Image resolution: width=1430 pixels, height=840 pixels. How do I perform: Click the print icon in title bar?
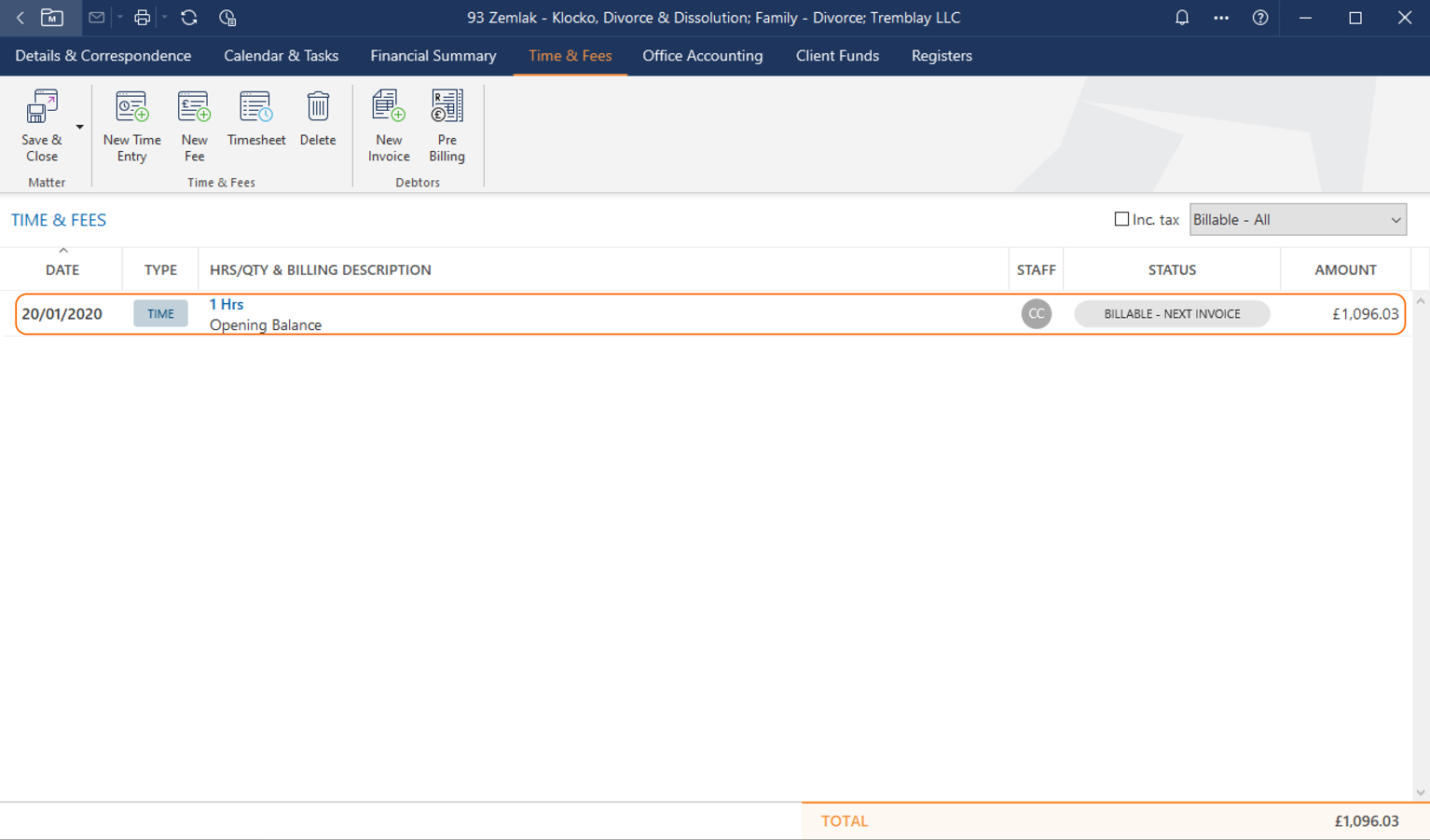click(142, 18)
